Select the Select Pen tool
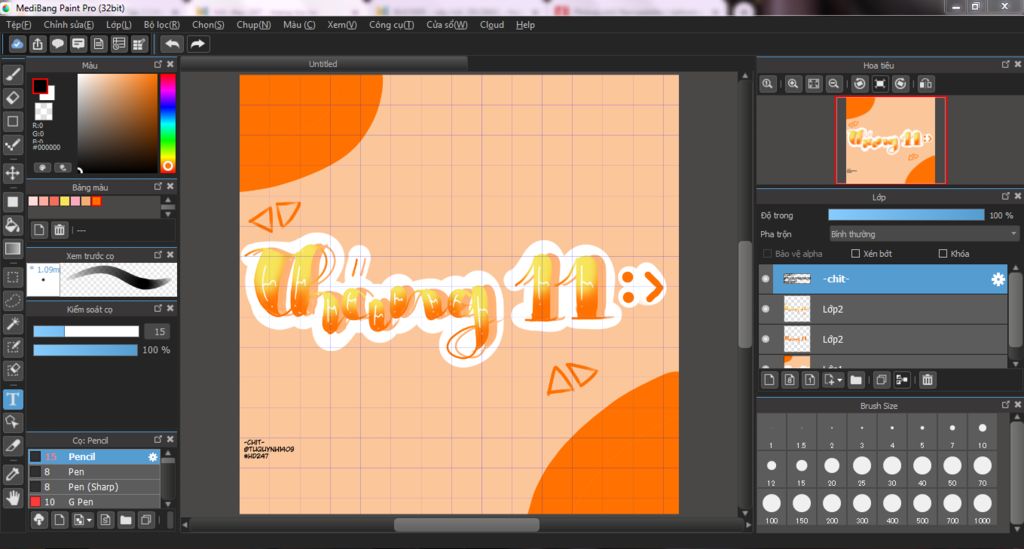1024x549 pixels. [13, 347]
